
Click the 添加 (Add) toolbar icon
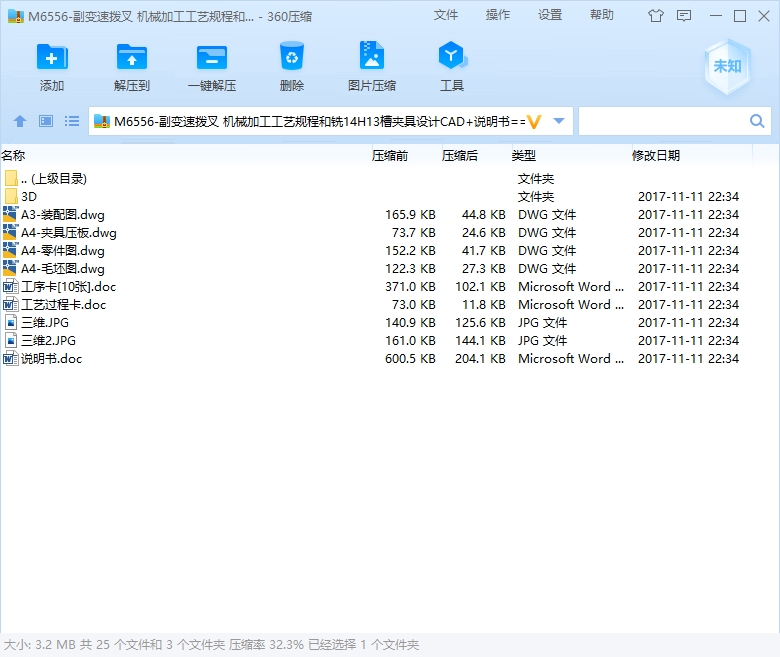(52, 58)
